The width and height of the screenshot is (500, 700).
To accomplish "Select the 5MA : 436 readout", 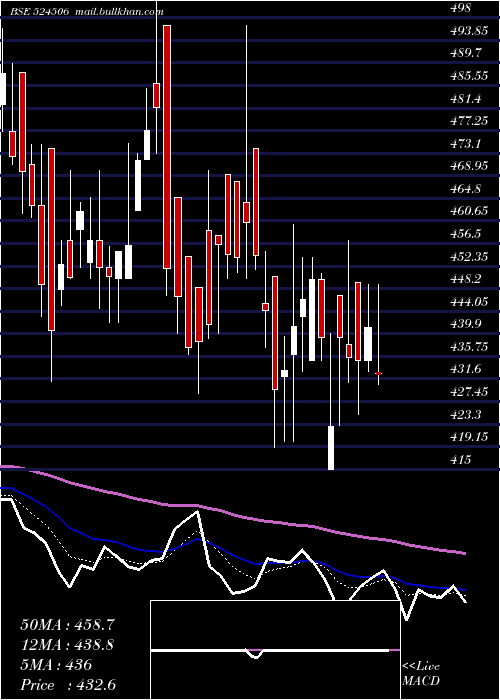I will [56, 665].
